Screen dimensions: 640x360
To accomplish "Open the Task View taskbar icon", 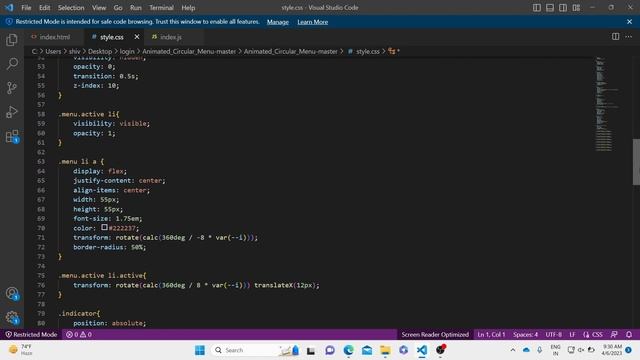I will pyautogui.click(x=311, y=350).
